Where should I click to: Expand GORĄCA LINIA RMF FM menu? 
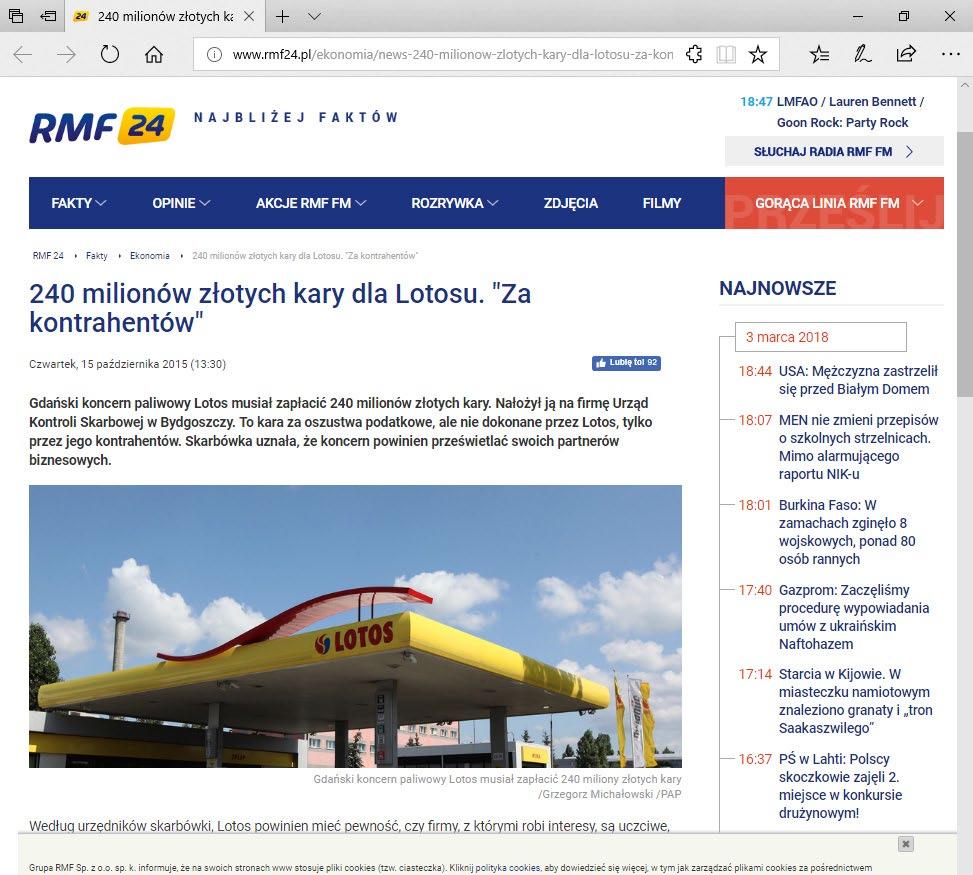[x=835, y=203]
